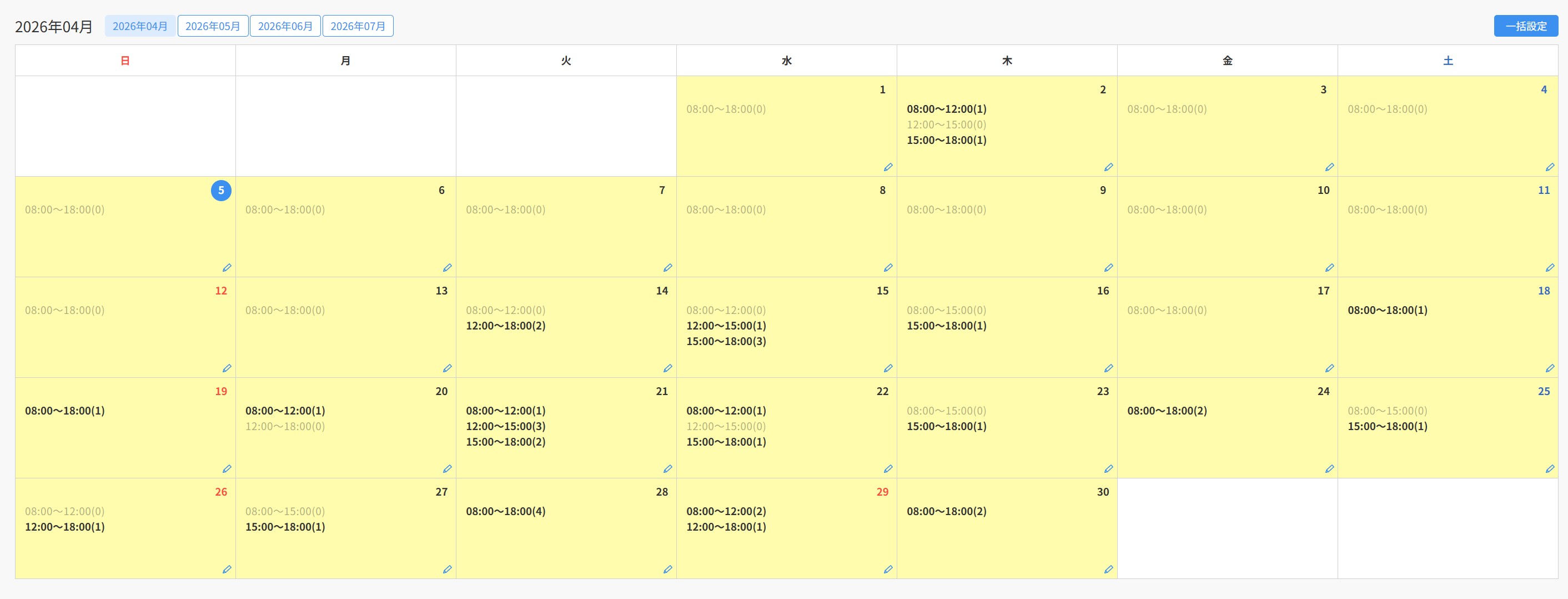
Task: Edit the schedule for April 2
Action: point(1108,167)
